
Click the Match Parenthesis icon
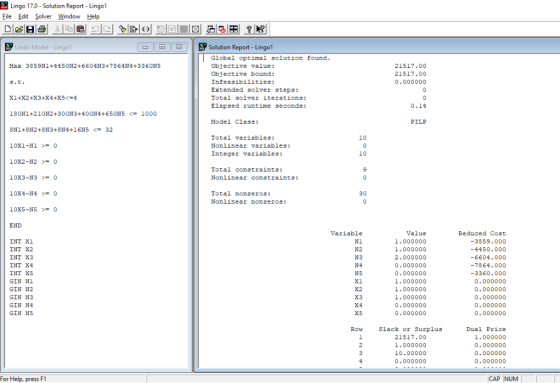coord(146,29)
